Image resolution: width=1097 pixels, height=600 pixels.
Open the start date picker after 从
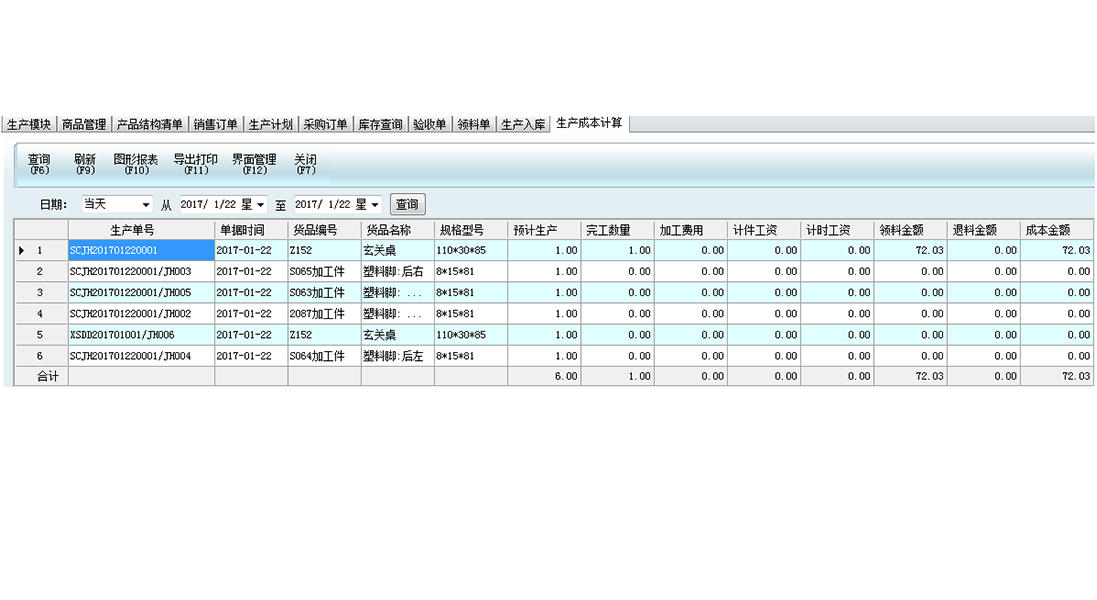[261, 205]
